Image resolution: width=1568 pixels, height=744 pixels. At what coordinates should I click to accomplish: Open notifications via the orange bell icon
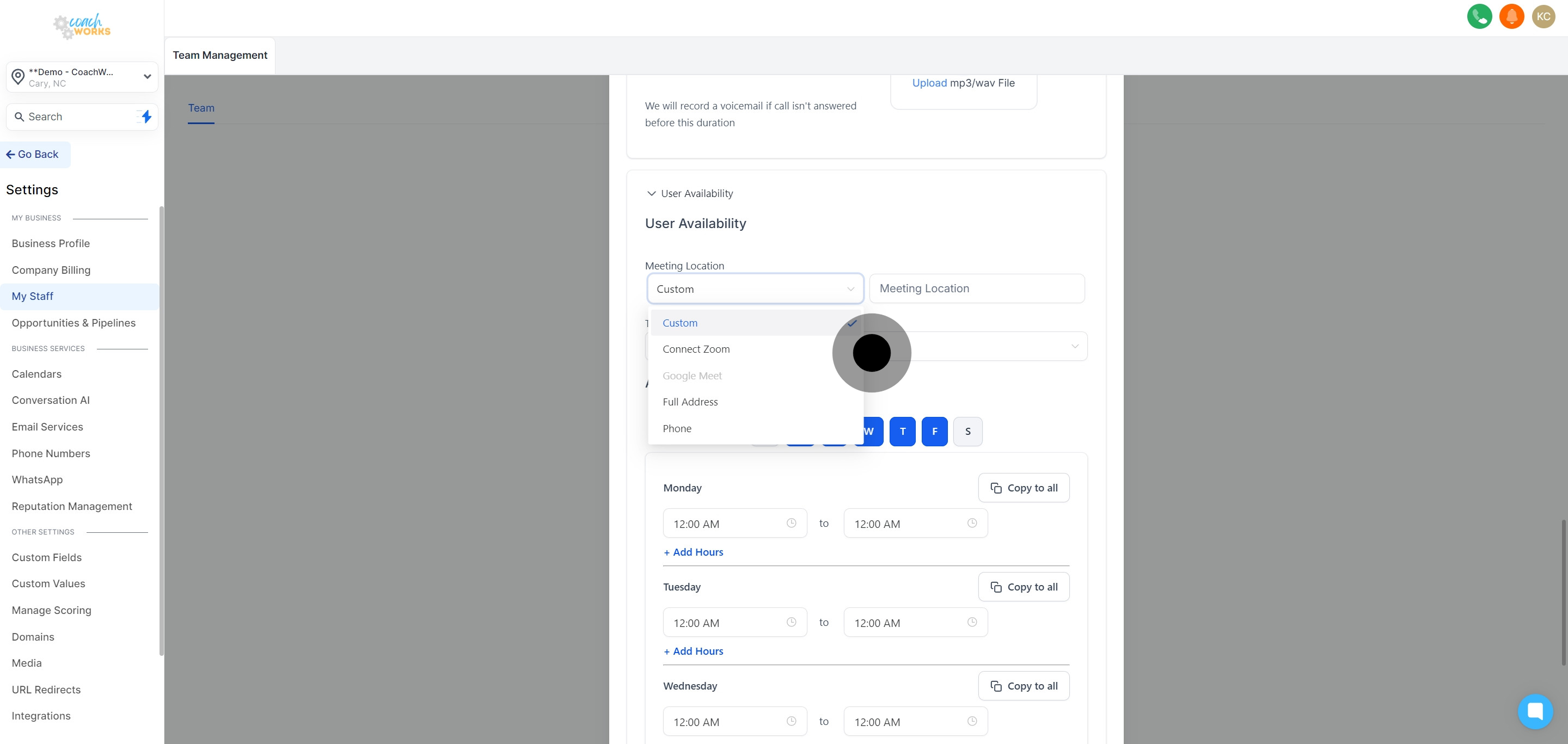pyautogui.click(x=1511, y=16)
